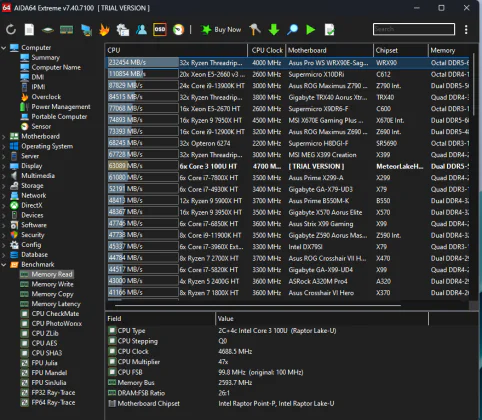Open the DMI tree item
Viewport: 482px width, 420px height.
click(x=38, y=77)
